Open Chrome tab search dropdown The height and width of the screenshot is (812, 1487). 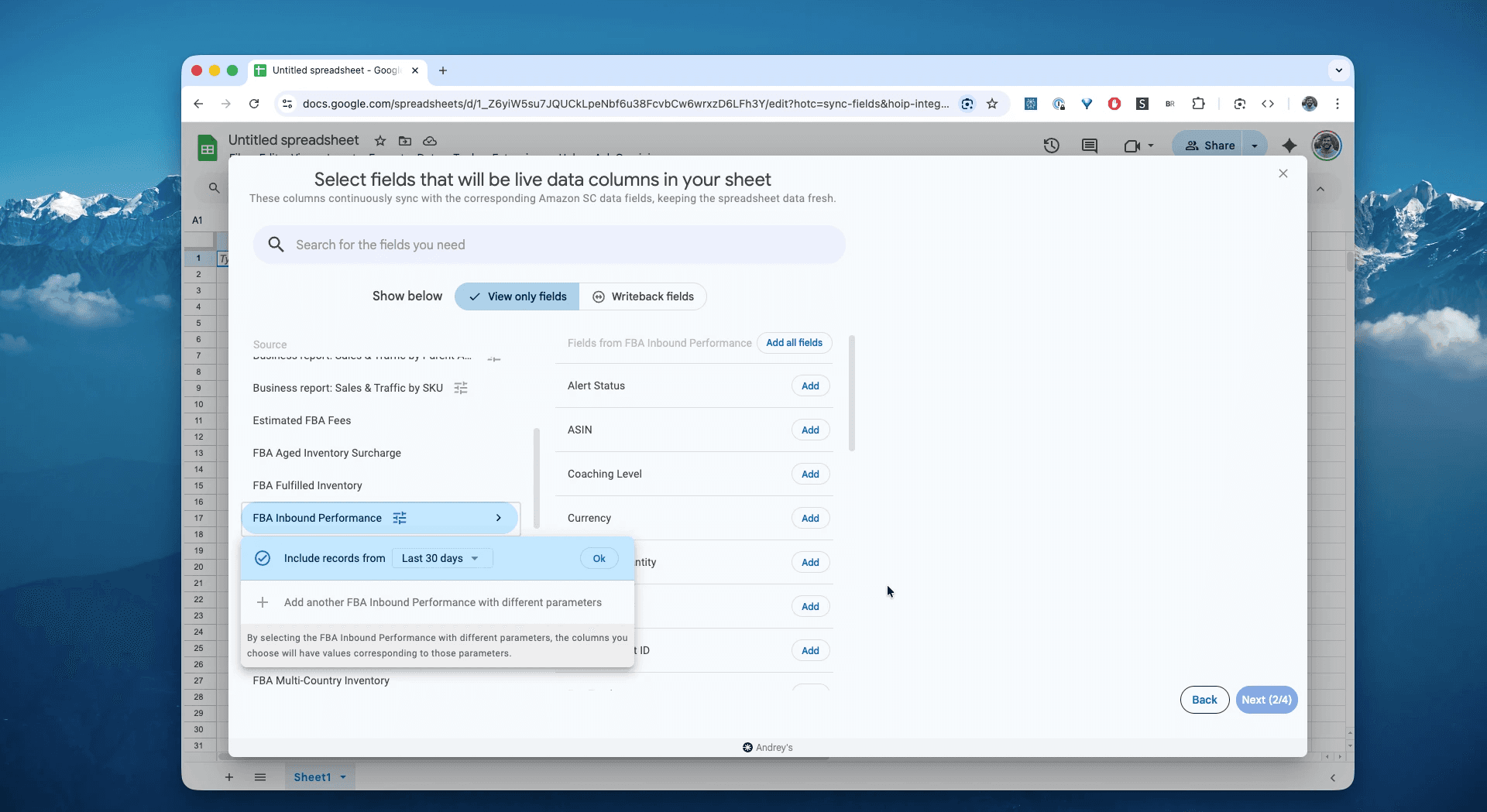click(x=1338, y=70)
